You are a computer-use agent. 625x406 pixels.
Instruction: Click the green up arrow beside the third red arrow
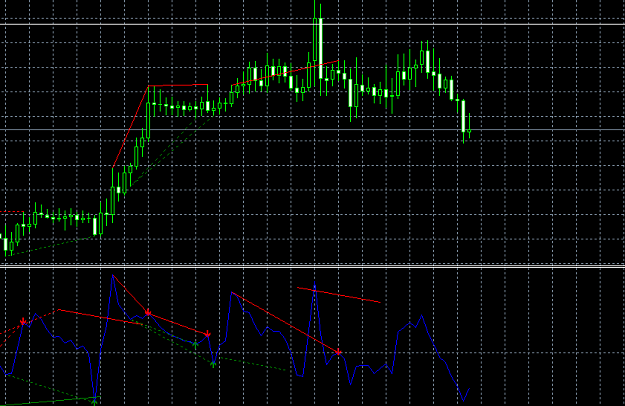pyautogui.click(x=195, y=345)
